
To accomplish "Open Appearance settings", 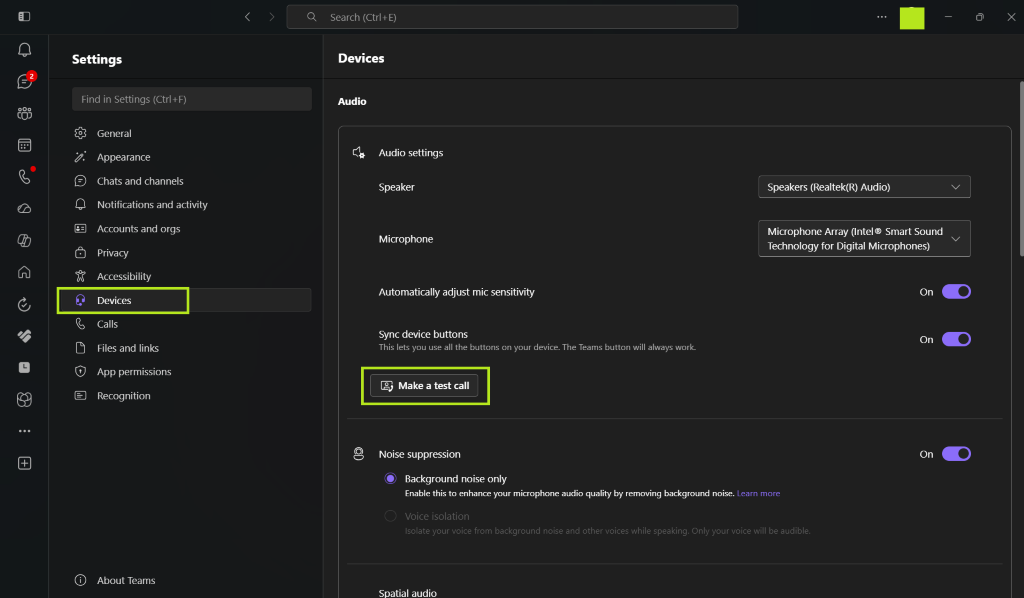I will [x=191, y=157].
